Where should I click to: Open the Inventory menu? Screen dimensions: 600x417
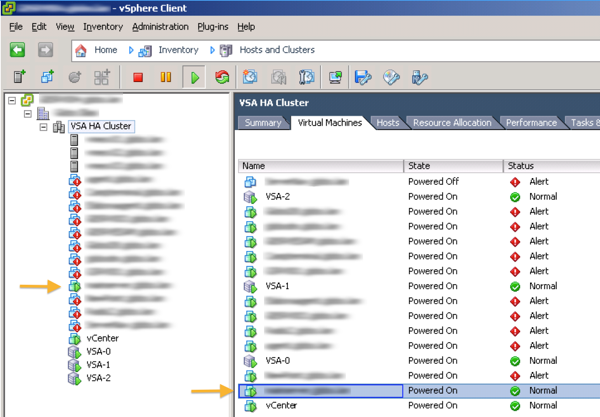(103, 27)
